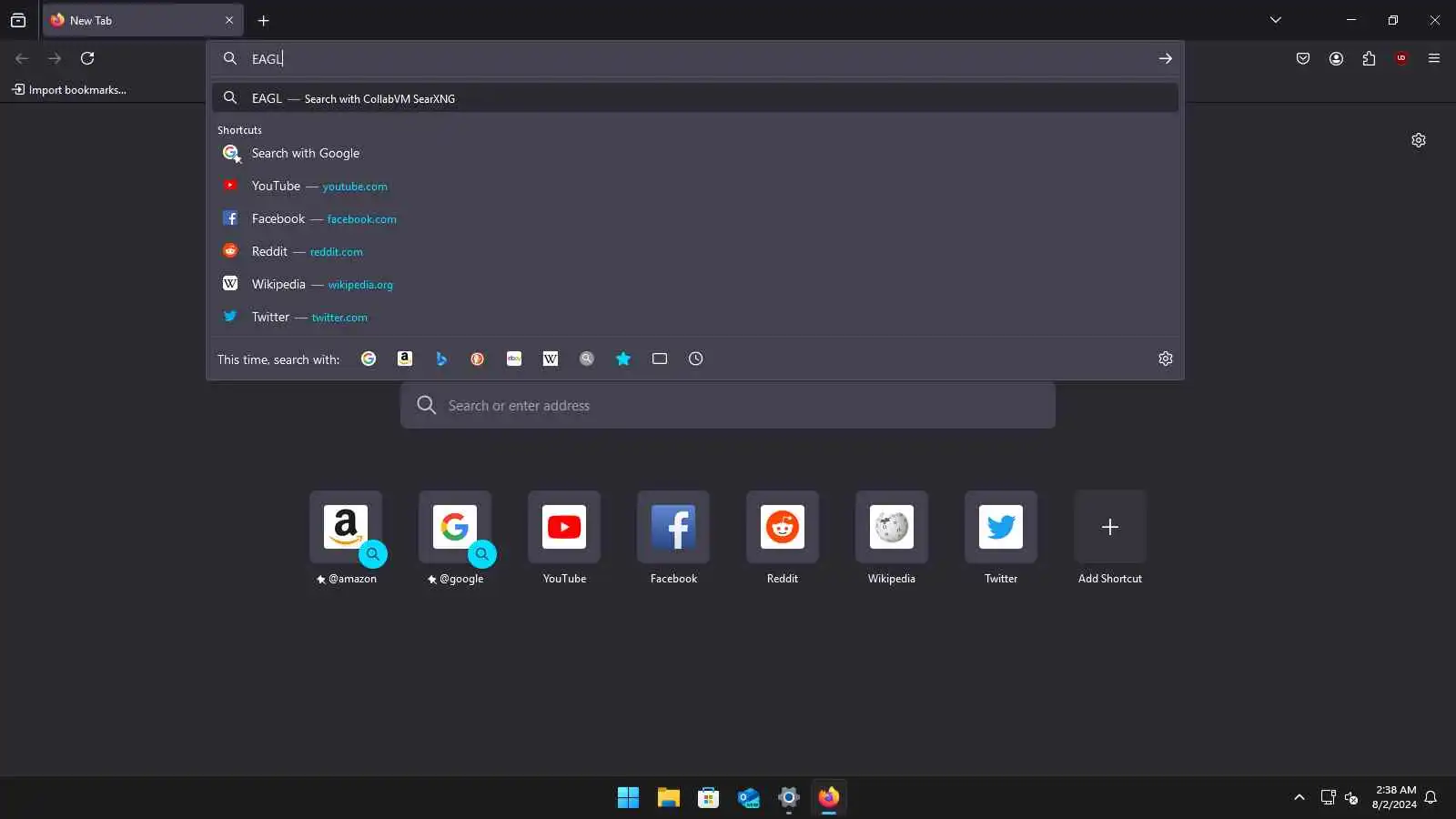
Task: Open muted volume tray icon
Action: point(1352,798)
